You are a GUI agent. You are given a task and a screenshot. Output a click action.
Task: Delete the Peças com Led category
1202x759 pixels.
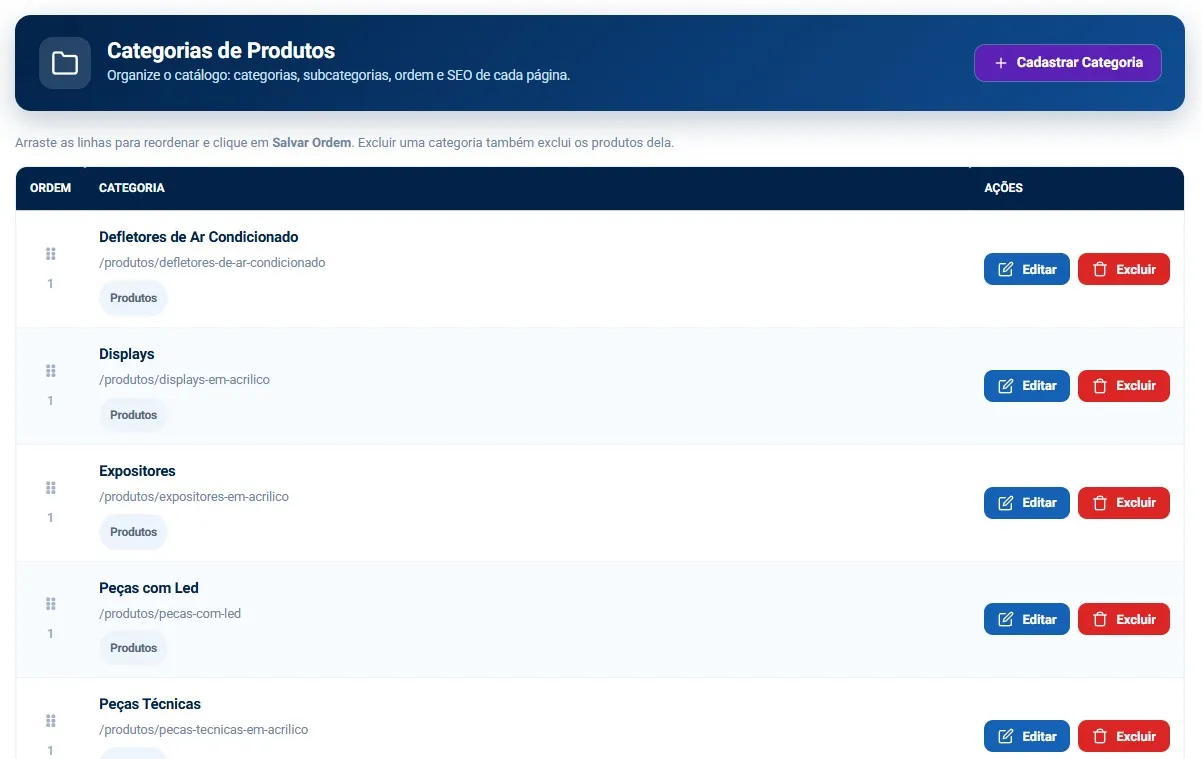coord(1124,619)
